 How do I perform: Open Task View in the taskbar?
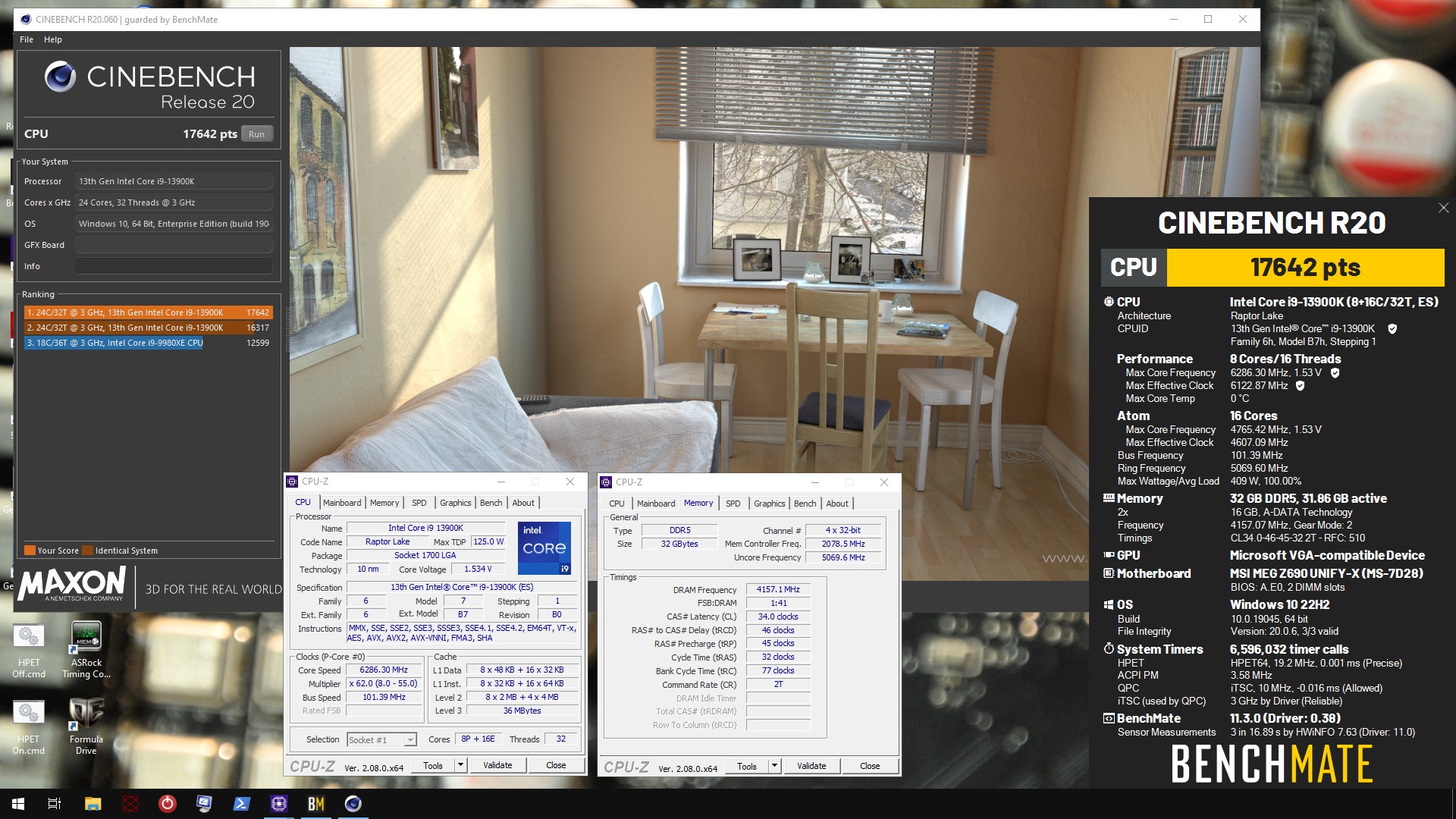(x=55, y=804)
